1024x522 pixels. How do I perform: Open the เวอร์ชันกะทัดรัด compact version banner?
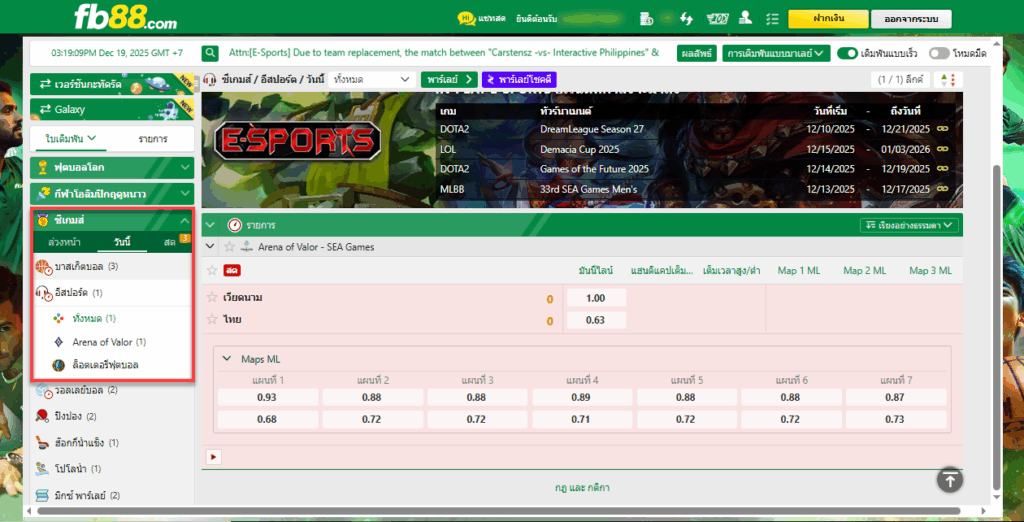(x=112, y=84)
